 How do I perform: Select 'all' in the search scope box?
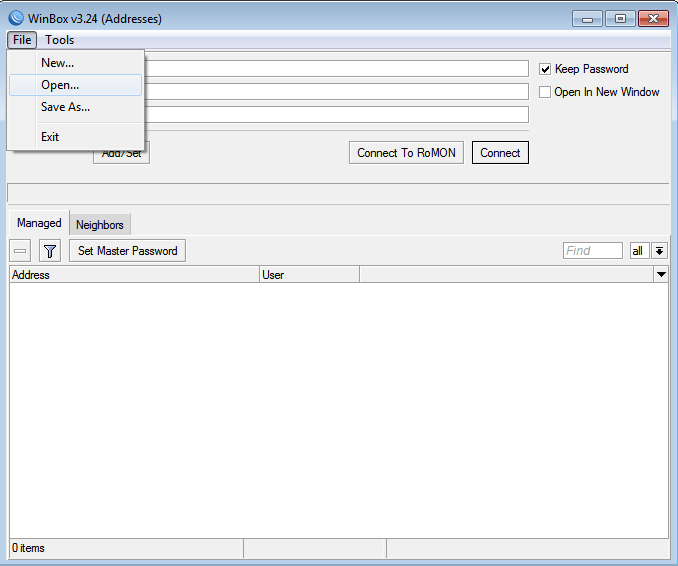pyautogui.click(x=638, y=251)
